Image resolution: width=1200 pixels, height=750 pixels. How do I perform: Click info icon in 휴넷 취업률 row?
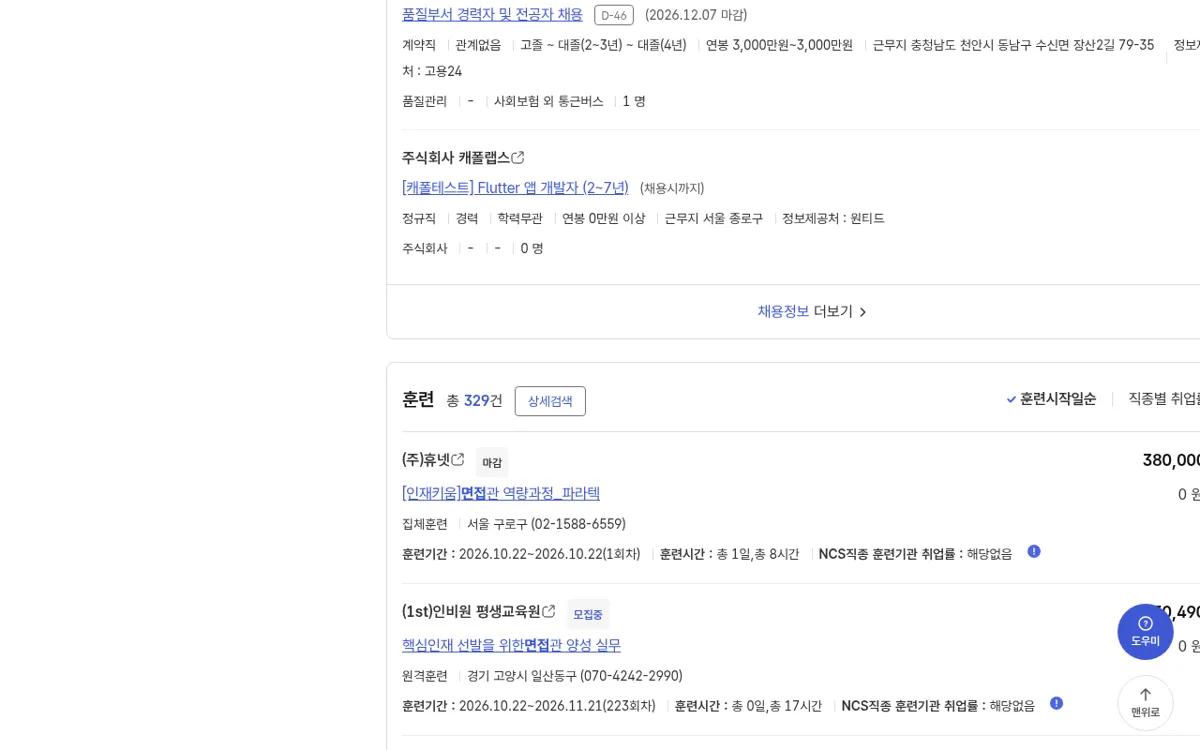coord(1034,551)
